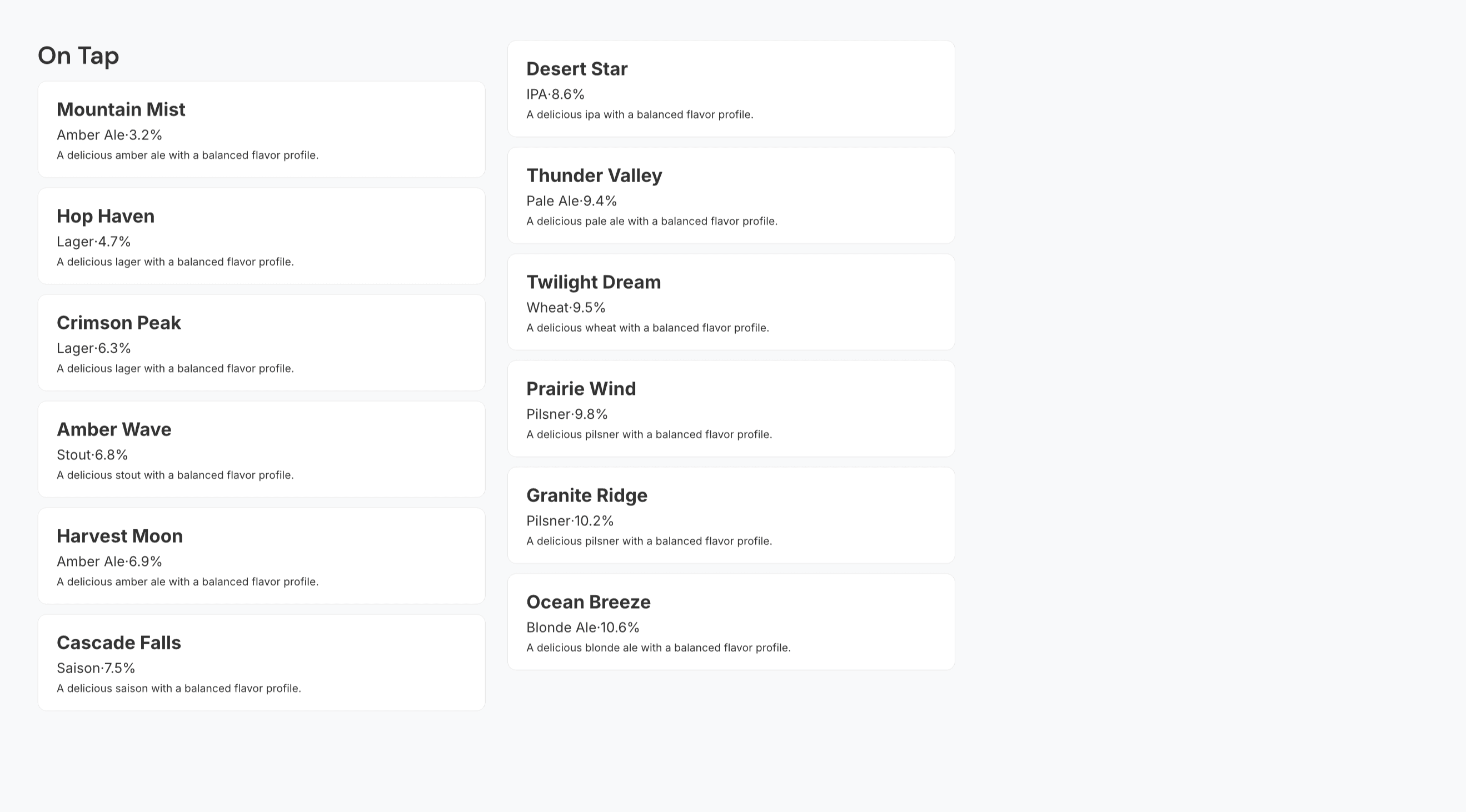
Task: Select the Prairie Wind pilsner card
Action: point(731,408)
